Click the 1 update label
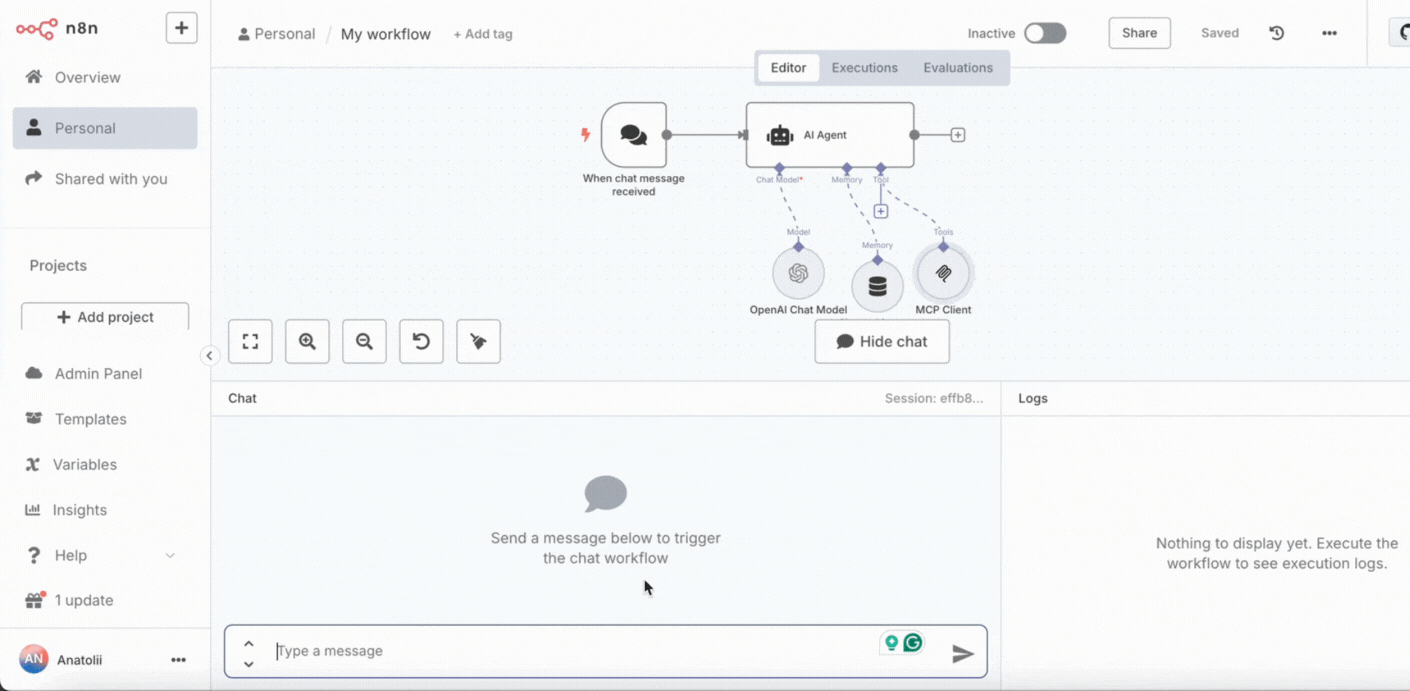The height and width of the screenshot is (691, 1410). point(84,600)
